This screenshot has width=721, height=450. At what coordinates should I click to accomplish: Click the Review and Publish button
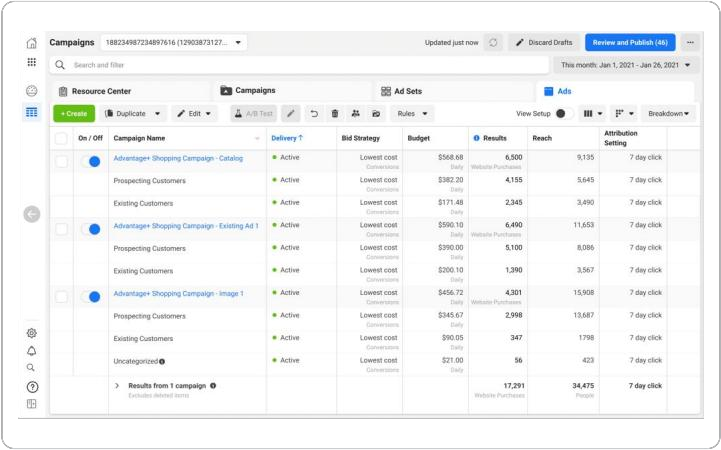[x=629, y=43]
